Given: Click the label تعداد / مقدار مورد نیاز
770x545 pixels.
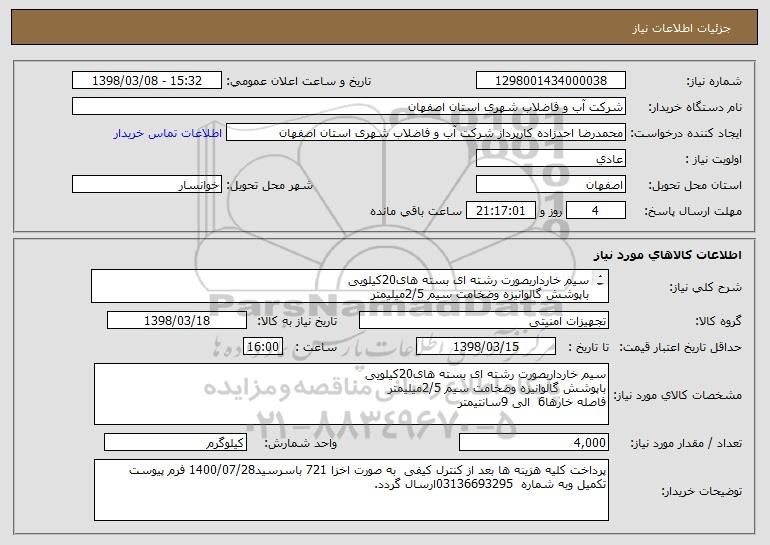Looking at the screenshot, I should coord(686,444).
